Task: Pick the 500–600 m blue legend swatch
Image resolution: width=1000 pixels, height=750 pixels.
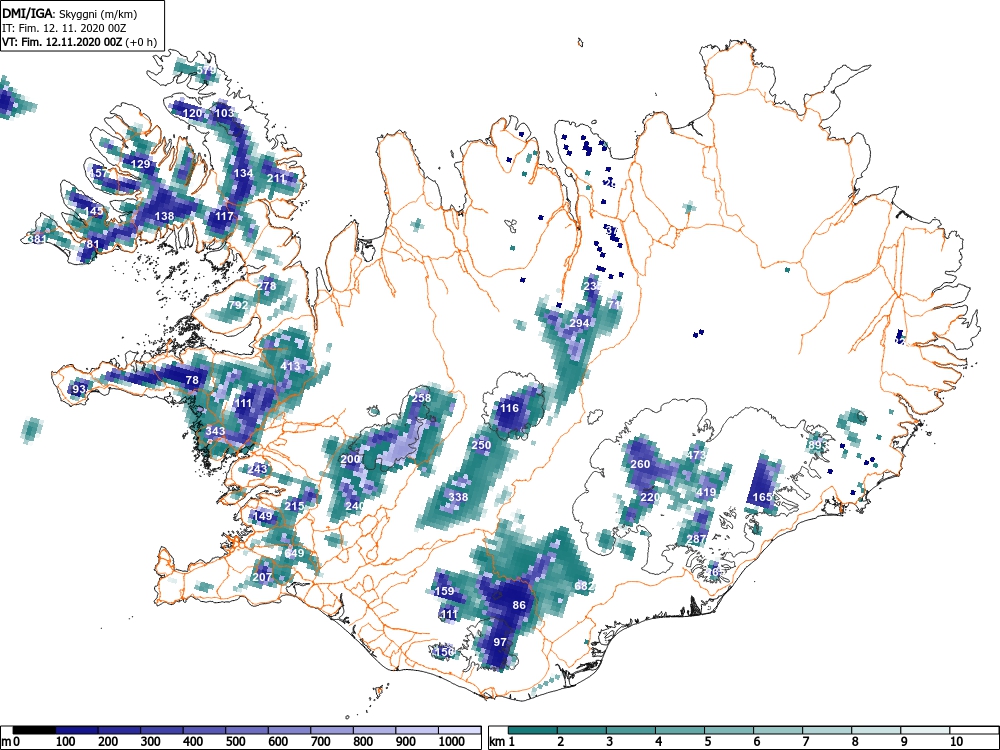Action: [247, 730]
